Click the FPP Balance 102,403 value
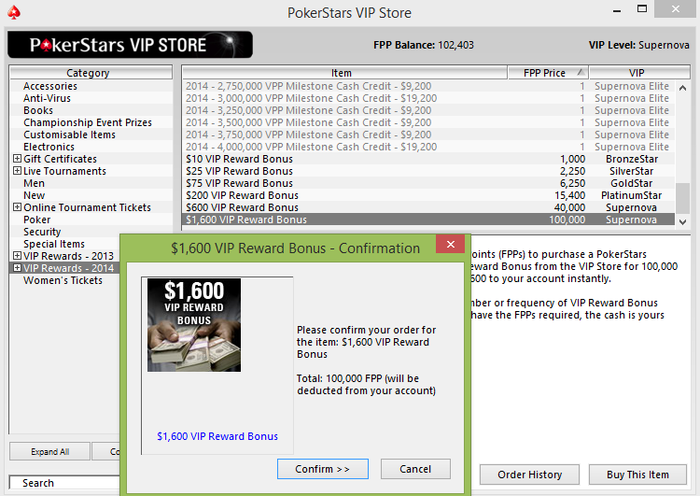The height and width of the screenshot is (496, 700). click(456, 45)
